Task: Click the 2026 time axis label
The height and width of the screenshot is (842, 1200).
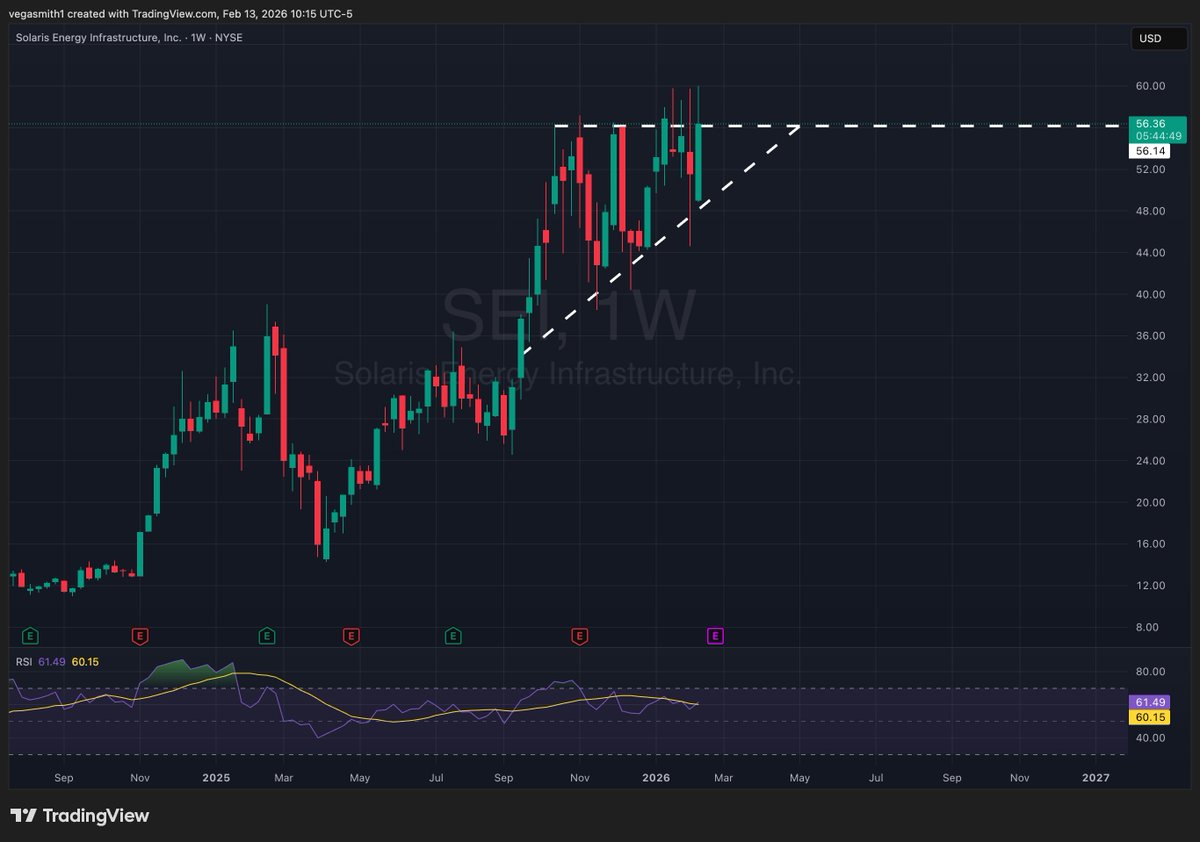Action: pyautogui.click(x=656, y=777)
